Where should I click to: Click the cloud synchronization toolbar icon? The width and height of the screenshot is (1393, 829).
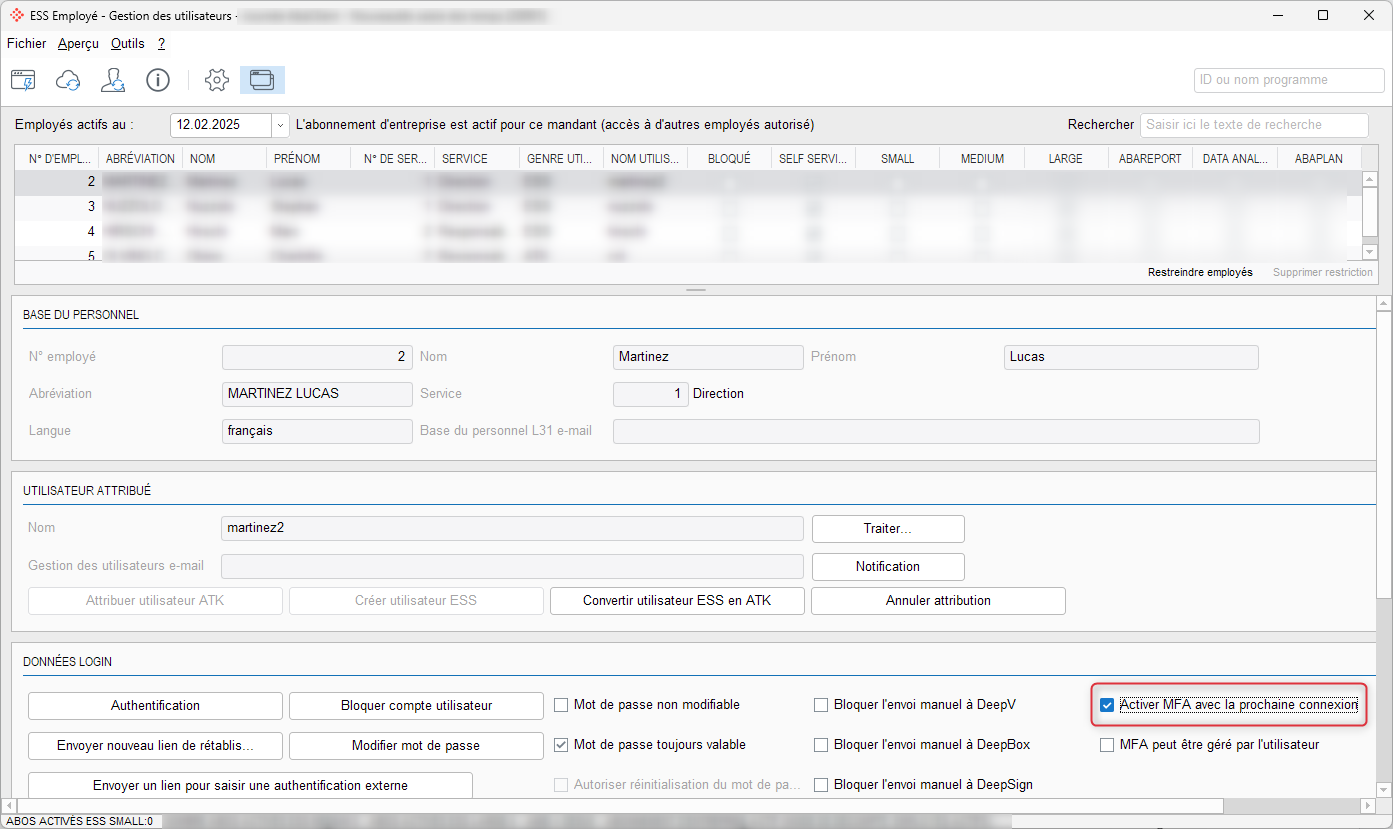[68, 80]
